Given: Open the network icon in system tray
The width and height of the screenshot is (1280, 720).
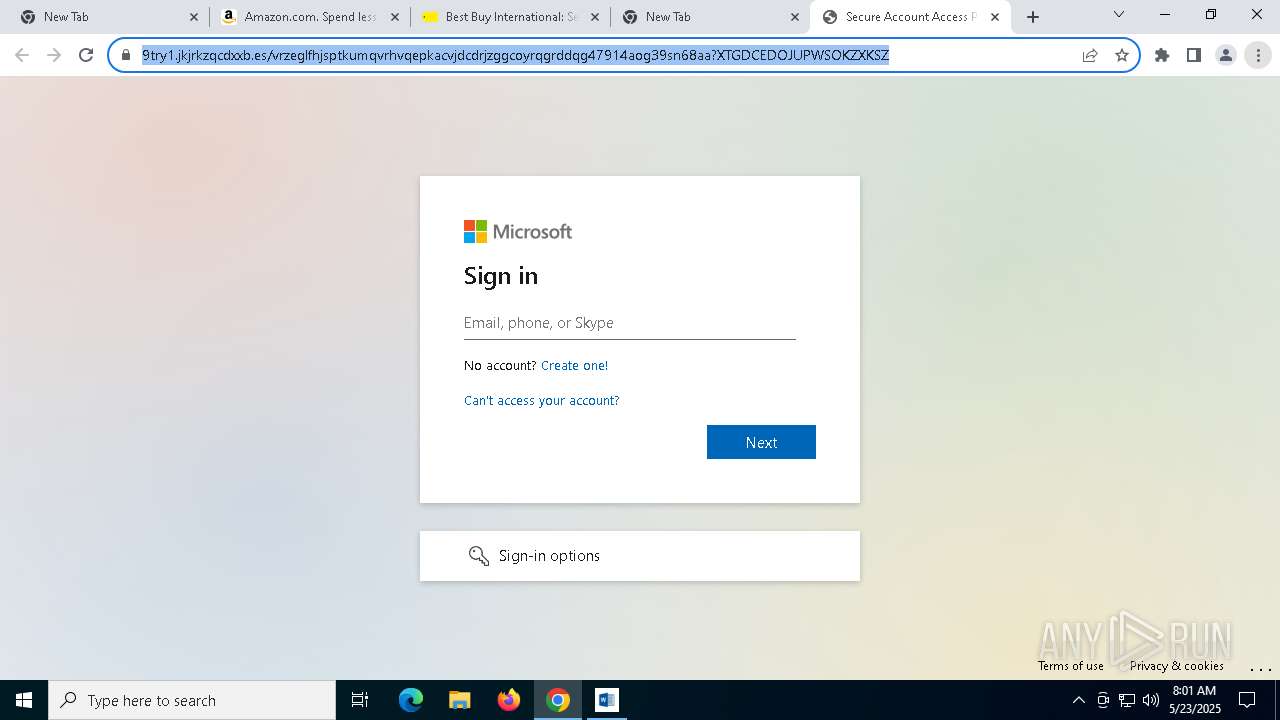Looking at the screenshot, I should (x=1127, y=700).
